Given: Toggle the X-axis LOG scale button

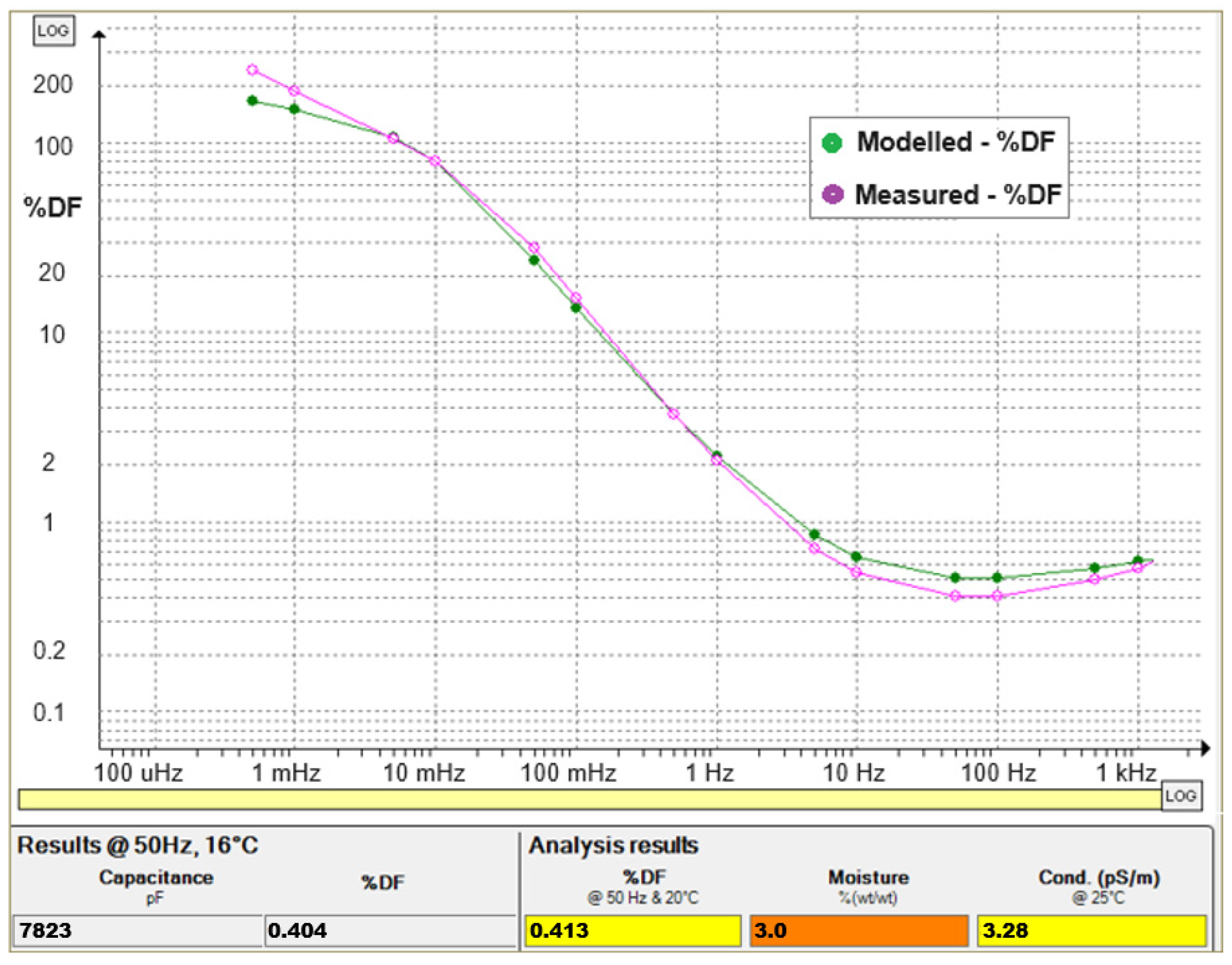Looking at the screenshot, I should pyautogui.click(x=1181, y=797).
